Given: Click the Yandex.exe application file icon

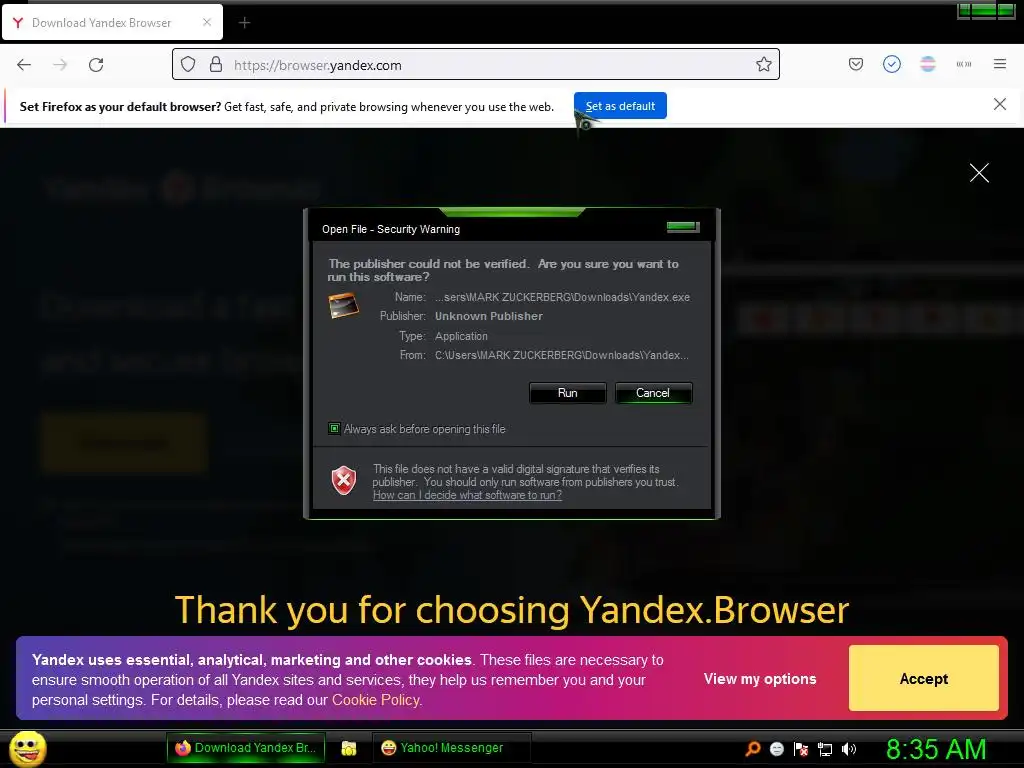Looking at the screenshot, I should tap(344, 306).
